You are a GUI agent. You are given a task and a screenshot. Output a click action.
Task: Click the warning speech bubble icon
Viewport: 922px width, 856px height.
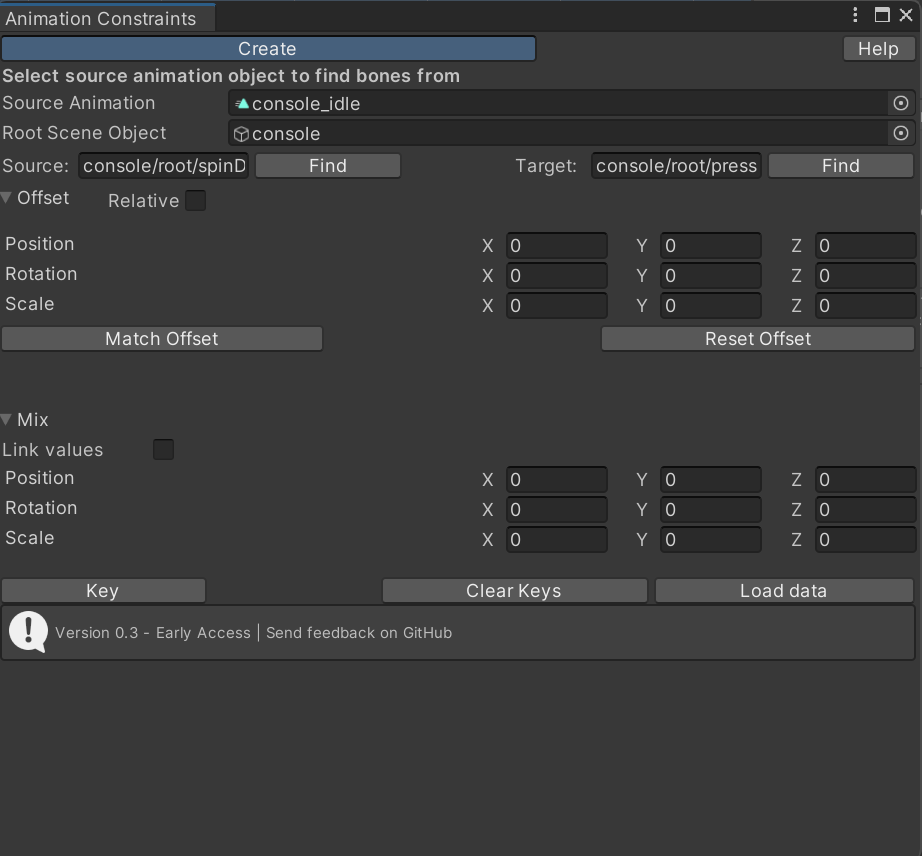28,632
